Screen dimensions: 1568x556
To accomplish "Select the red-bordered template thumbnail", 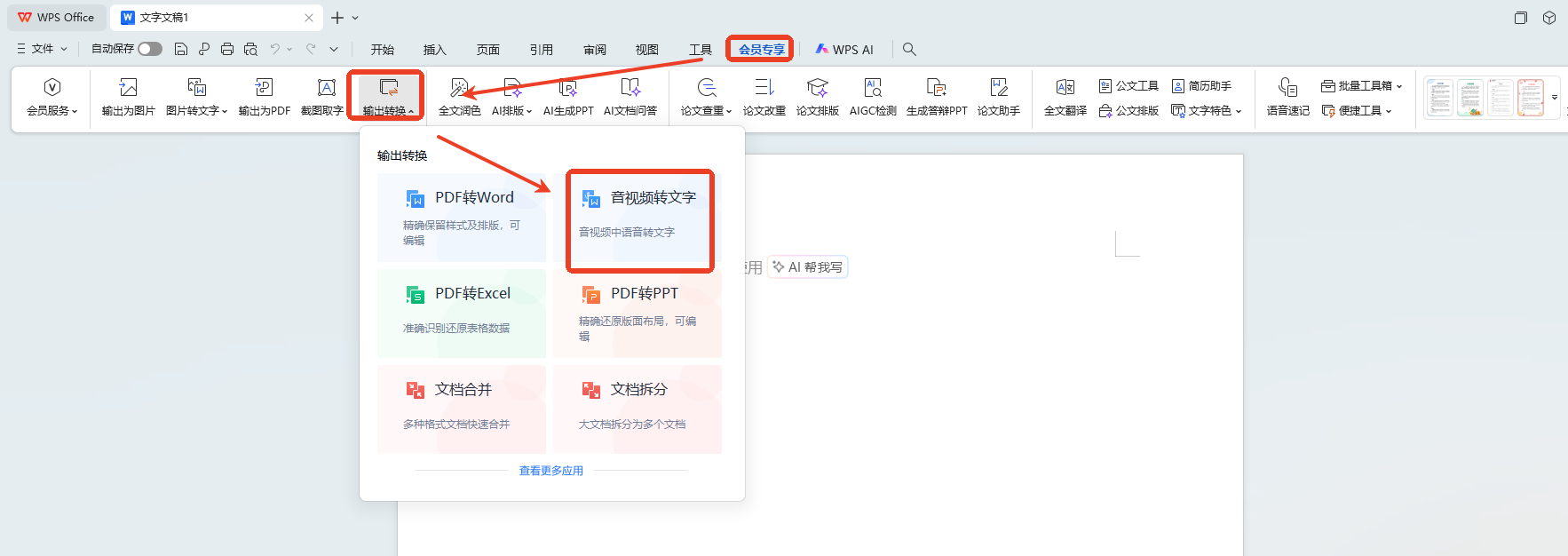I will [1531, 98].
